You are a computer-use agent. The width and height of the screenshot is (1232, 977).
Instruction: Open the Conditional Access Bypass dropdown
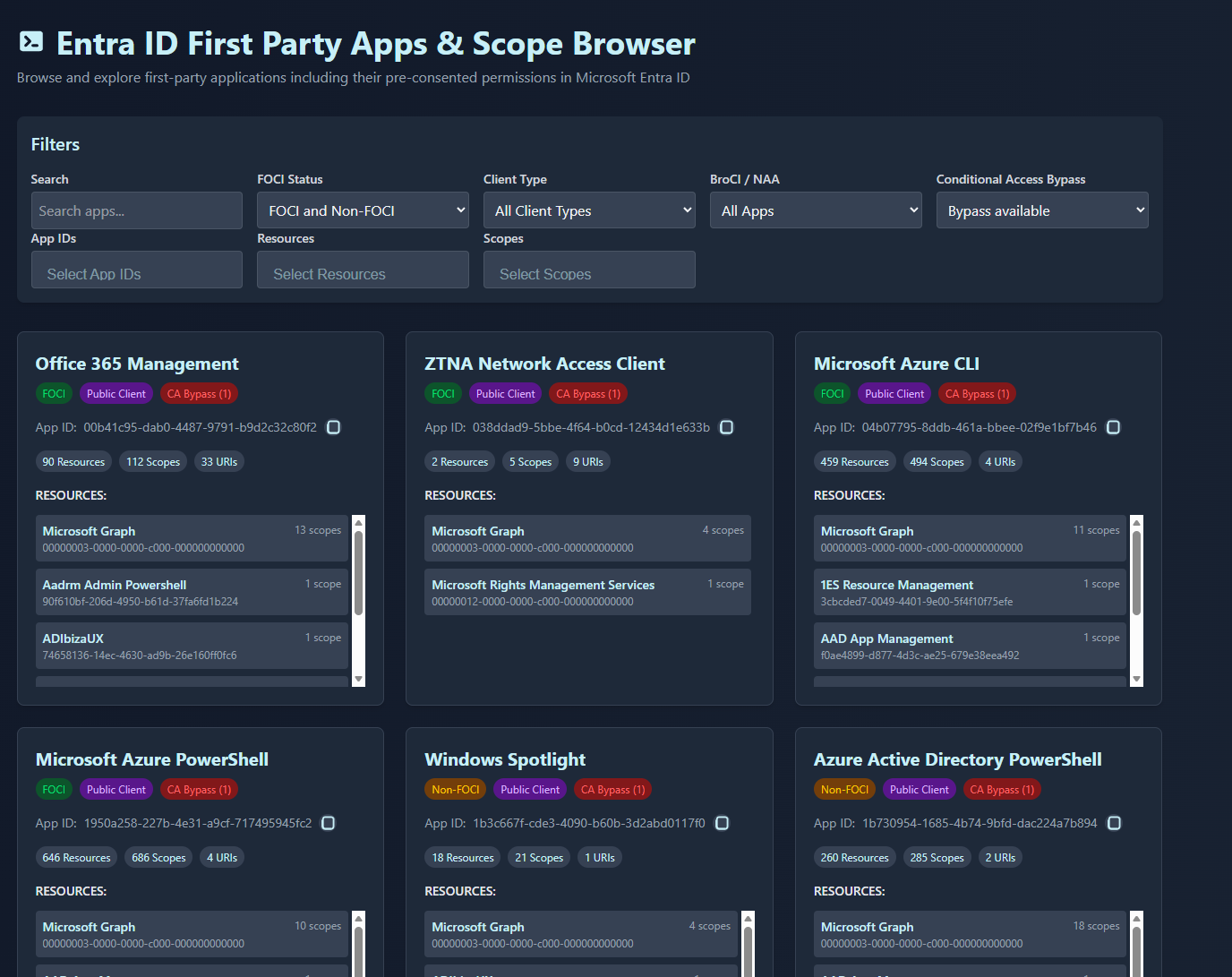pyautogui.click(x=1042, y=210)
